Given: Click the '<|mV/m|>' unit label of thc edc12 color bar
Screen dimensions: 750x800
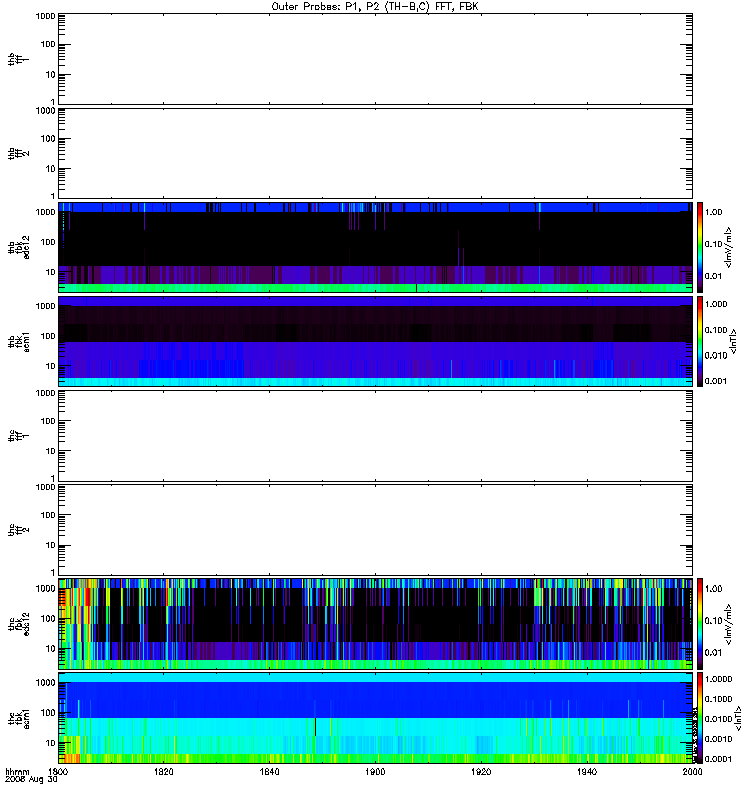Looking at the screenshot, I should click(x=729, y=624).
